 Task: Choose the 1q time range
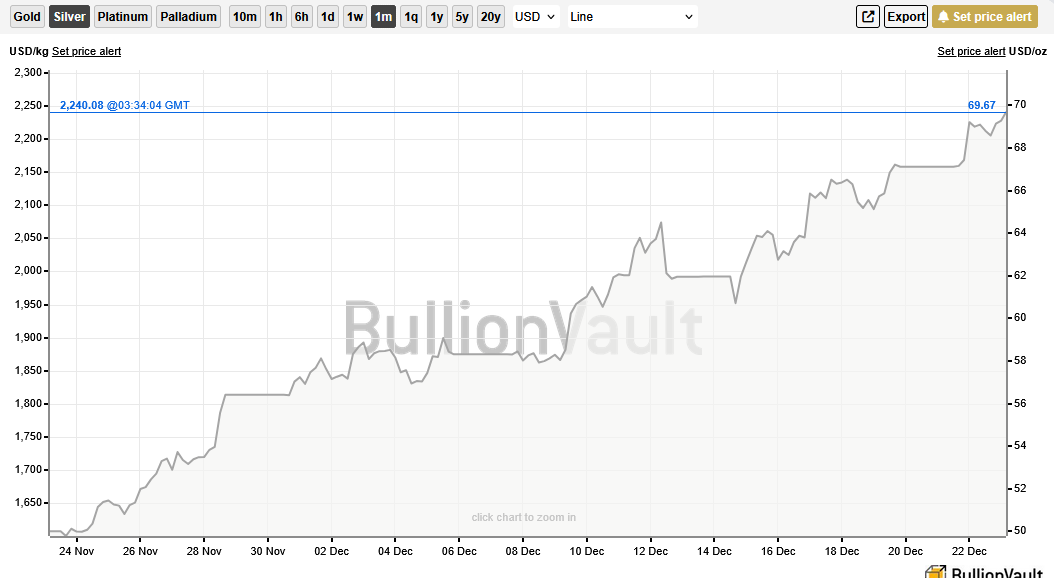tap(411, 17)
